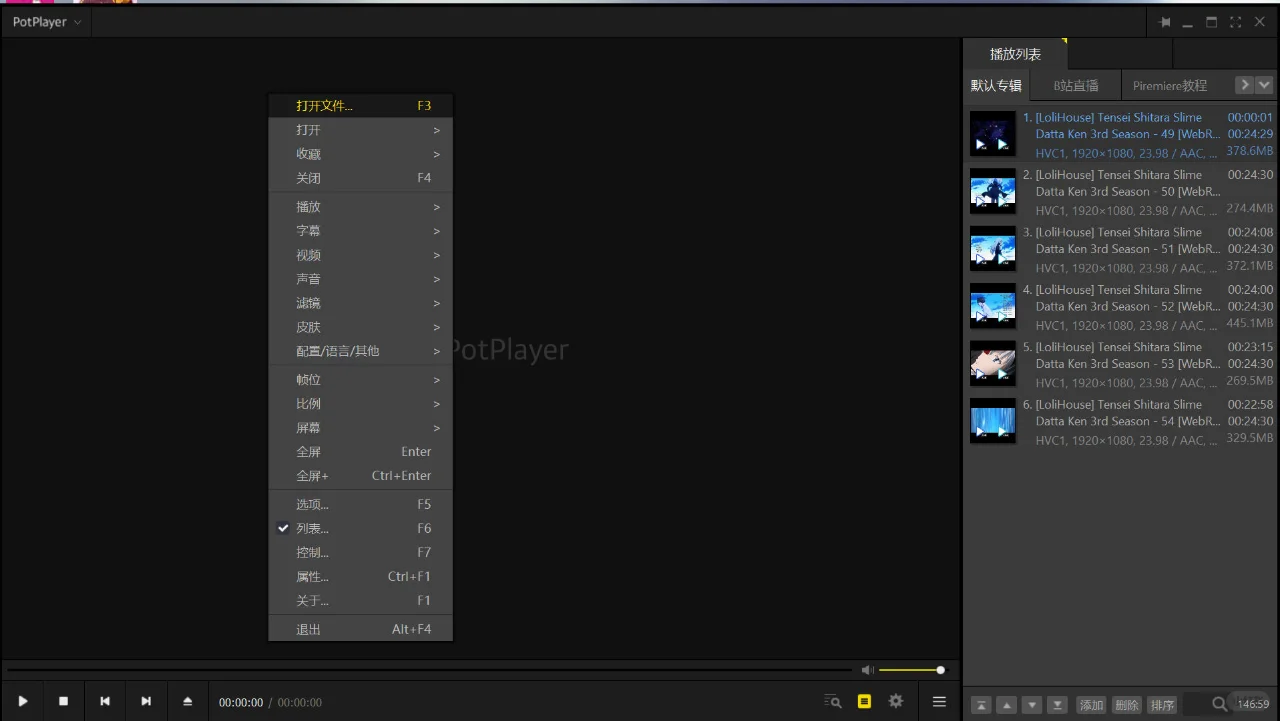Click the stop playback icon
This screenshot has width=1280, height=721.
coord(63,701)
